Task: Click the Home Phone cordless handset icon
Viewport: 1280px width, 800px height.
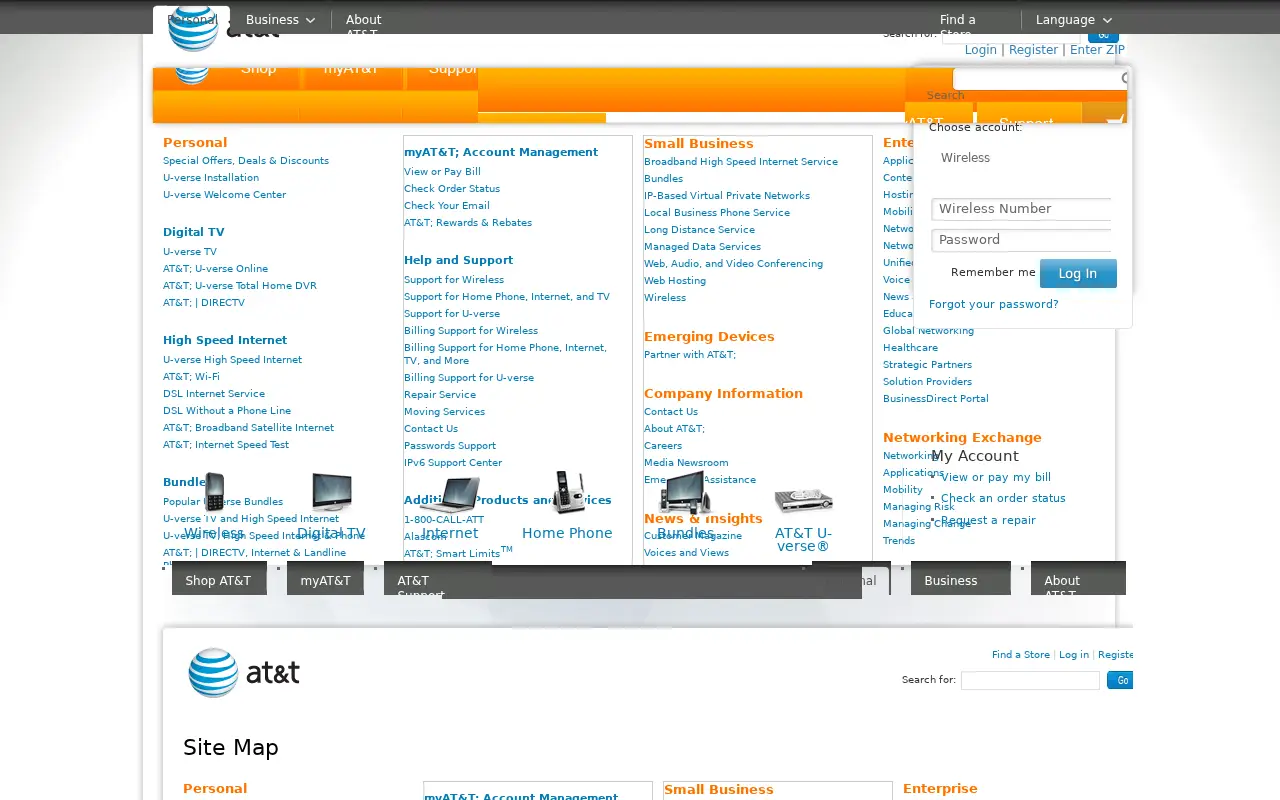Action: pos(568,492)
